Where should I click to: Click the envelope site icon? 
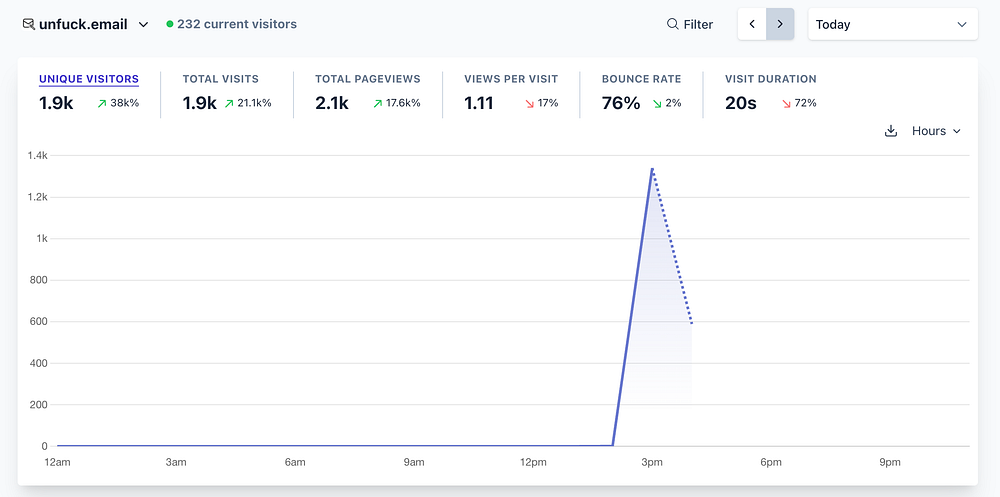28,24
